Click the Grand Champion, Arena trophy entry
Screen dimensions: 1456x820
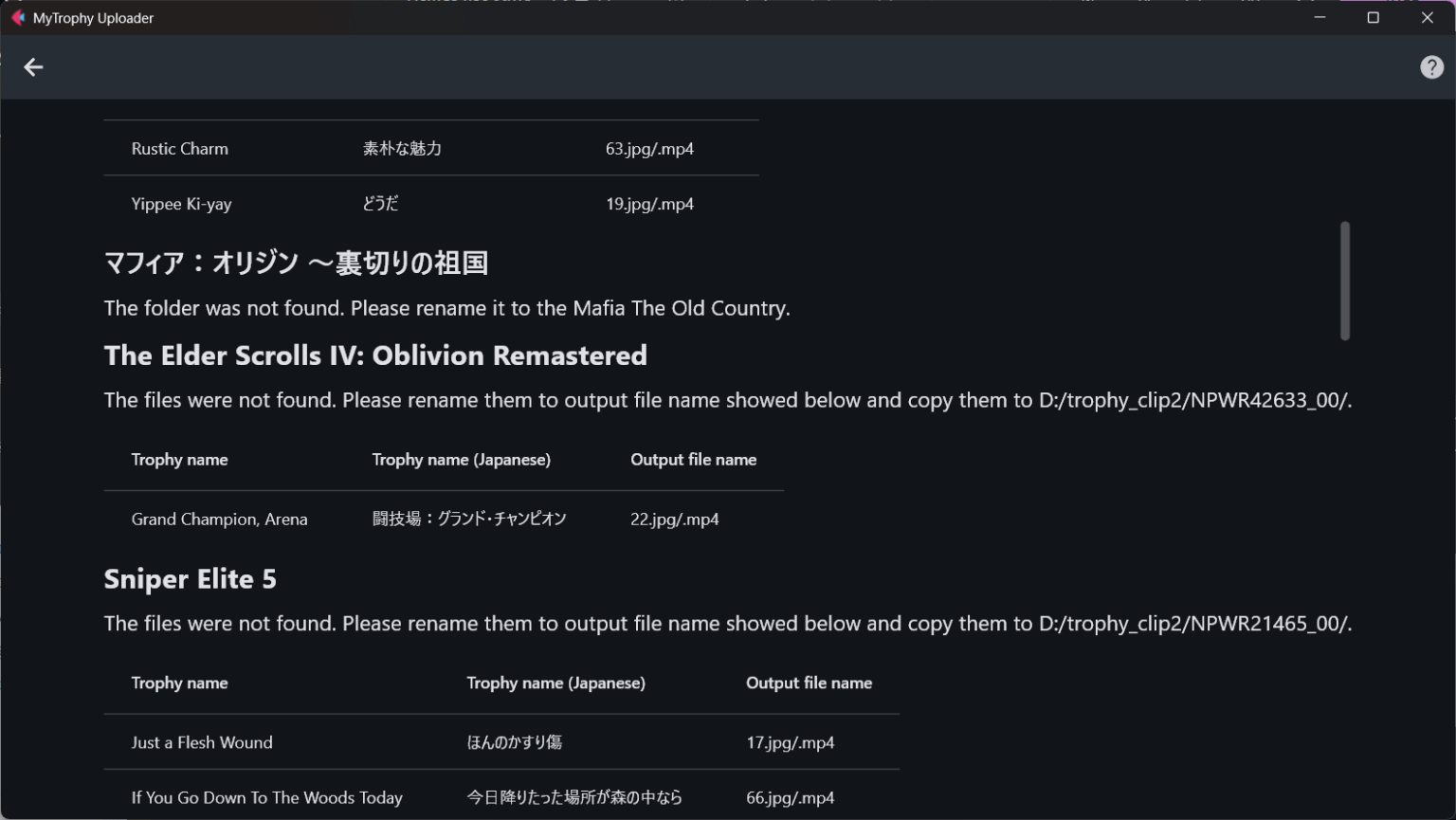[219, 519]
